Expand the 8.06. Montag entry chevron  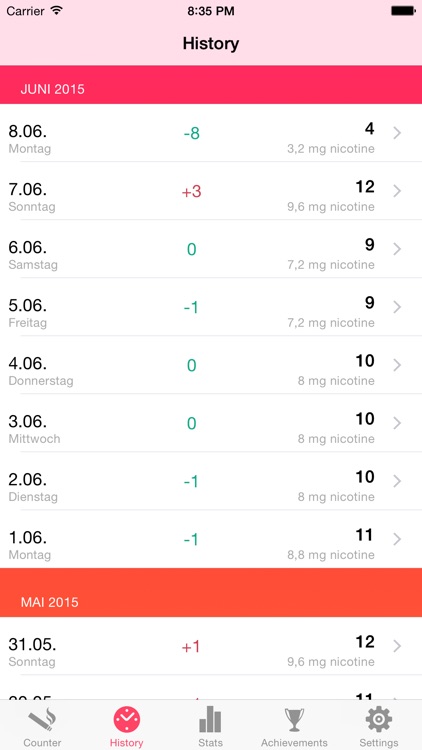click(397, 133)
